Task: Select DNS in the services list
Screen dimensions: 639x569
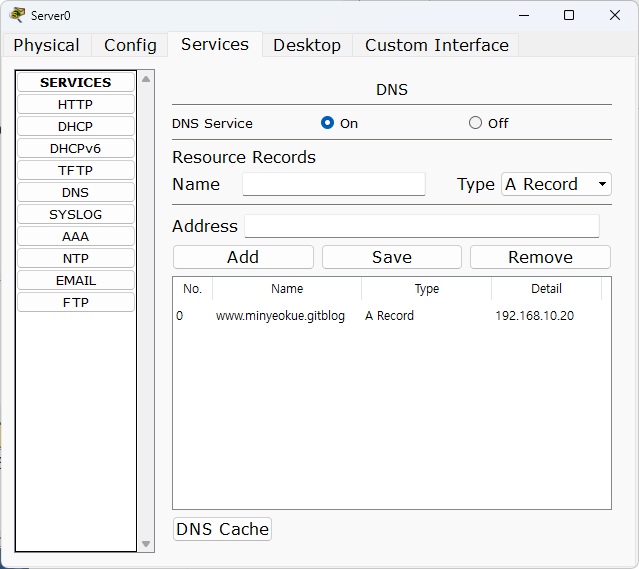Action: coord(76,192)
